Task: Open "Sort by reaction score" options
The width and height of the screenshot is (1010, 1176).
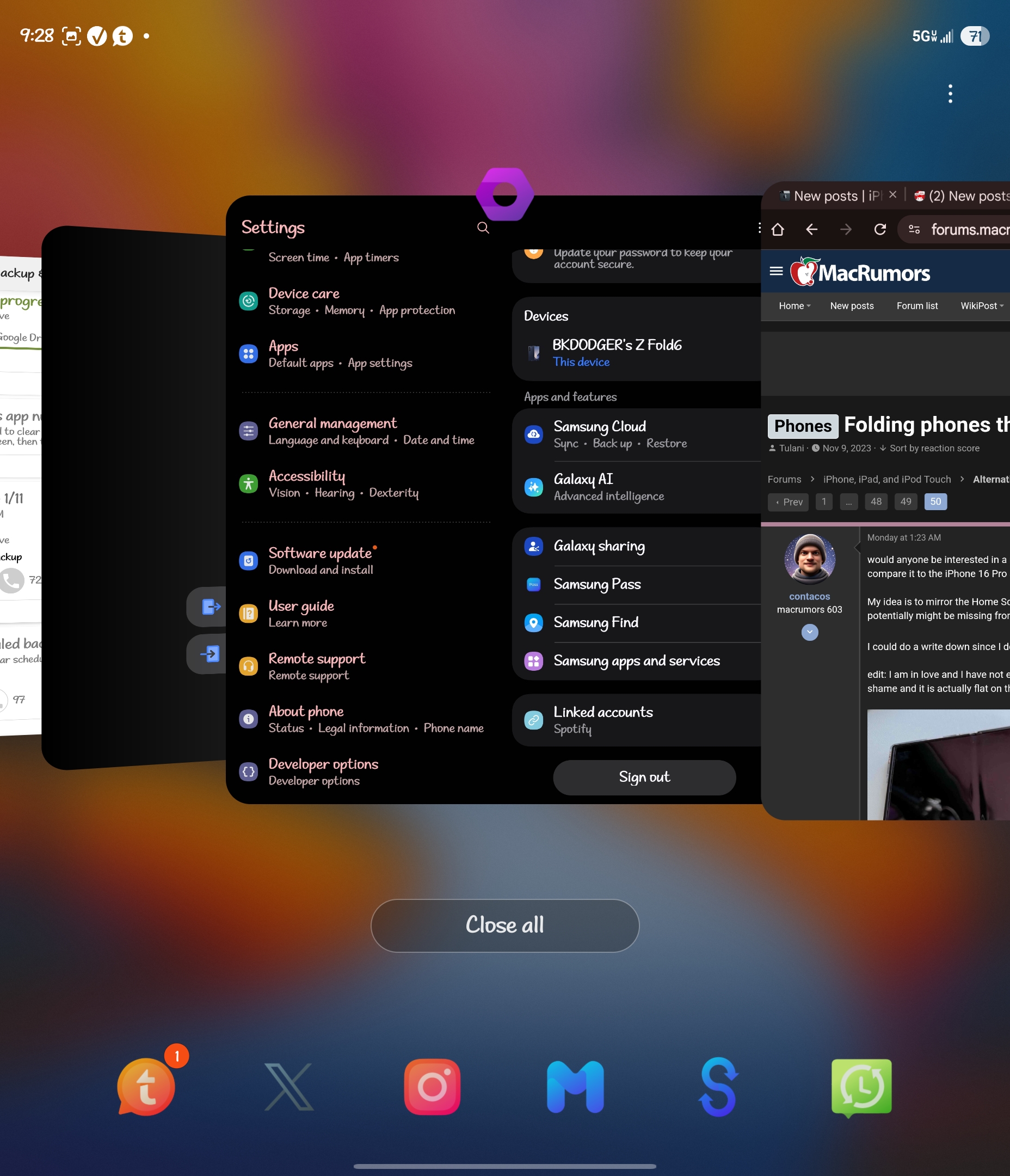Action: (929, 449)
